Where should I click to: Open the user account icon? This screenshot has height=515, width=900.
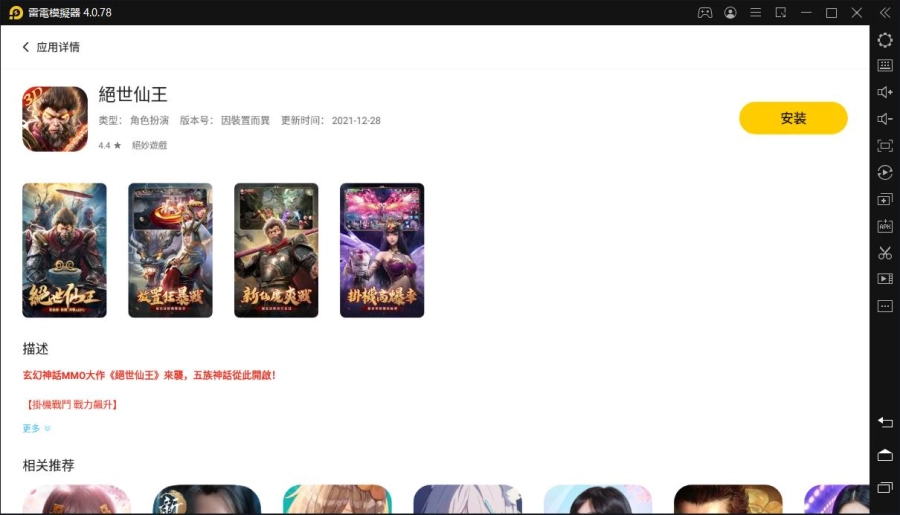pos(730,13)
